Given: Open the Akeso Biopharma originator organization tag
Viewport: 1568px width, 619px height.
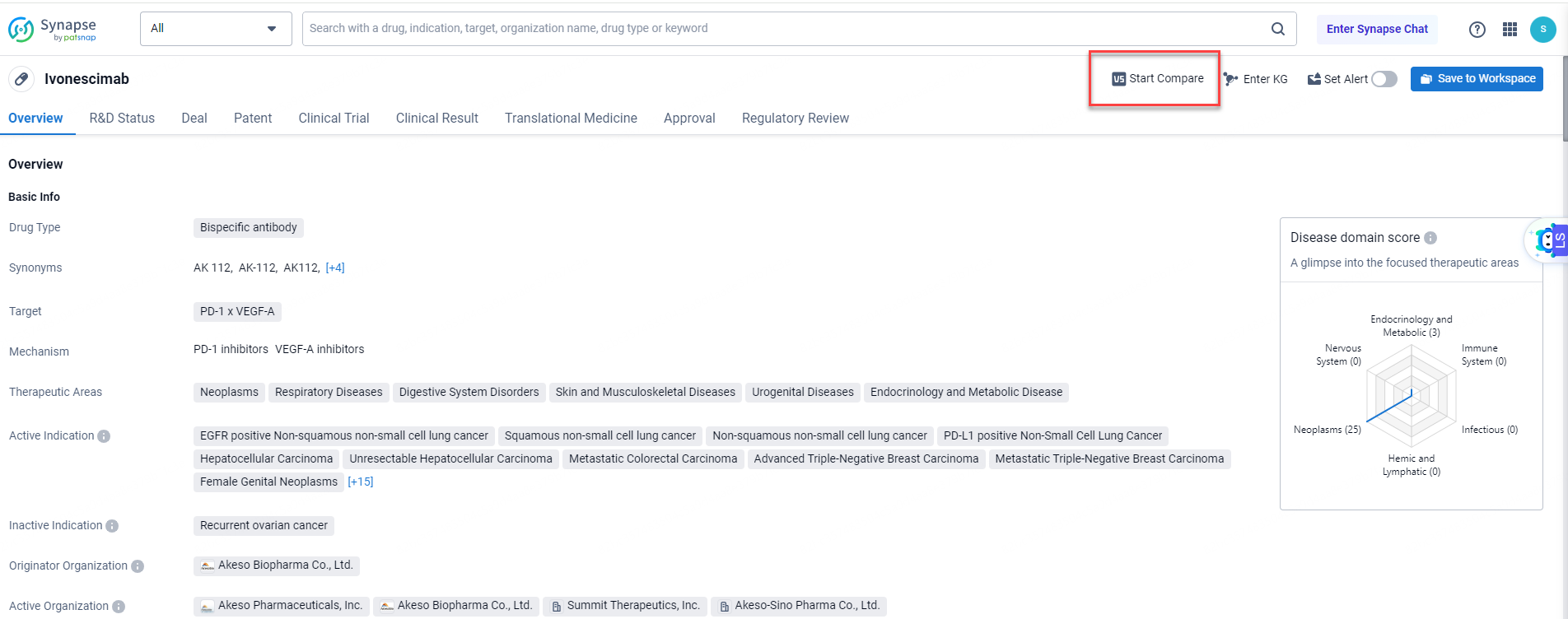Looking at the screenshot, I should pos(277,565).
